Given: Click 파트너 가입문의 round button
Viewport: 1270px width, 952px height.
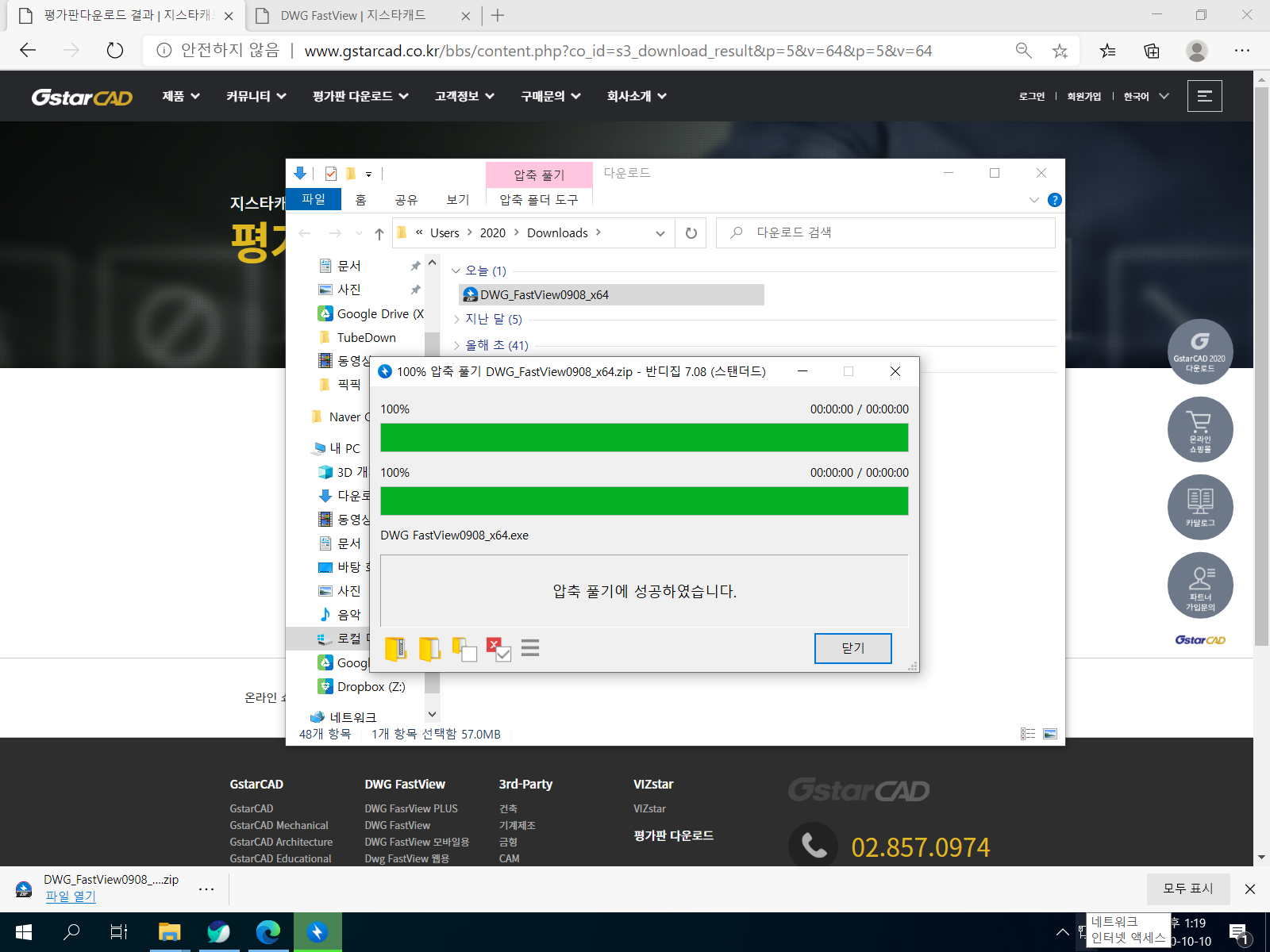Looking at the screenshot, I should coord(1200,585).
